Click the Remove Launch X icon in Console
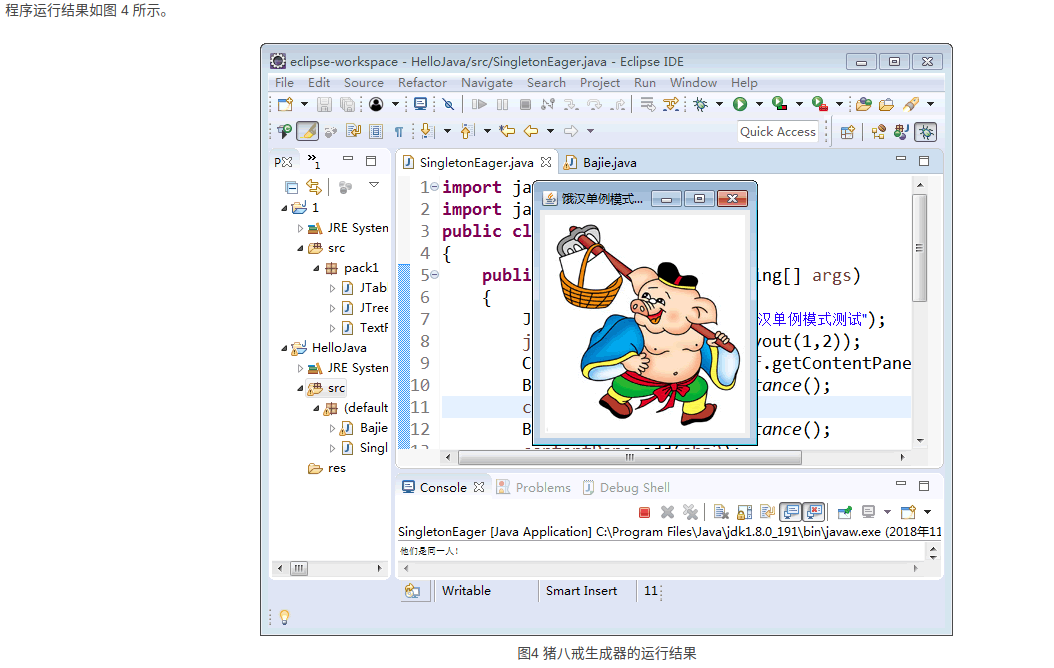The height and width of the screenshot is (668, 1054). tap(667, 513)
